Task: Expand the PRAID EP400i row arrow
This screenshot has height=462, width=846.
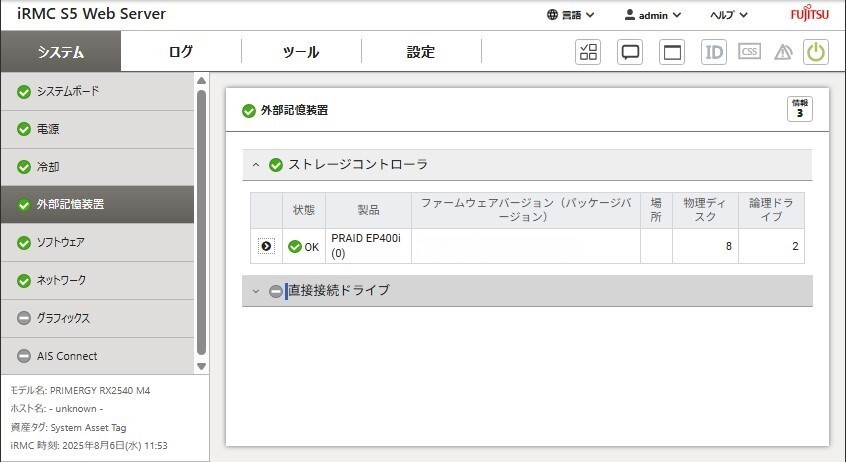Action: (266, 246)
